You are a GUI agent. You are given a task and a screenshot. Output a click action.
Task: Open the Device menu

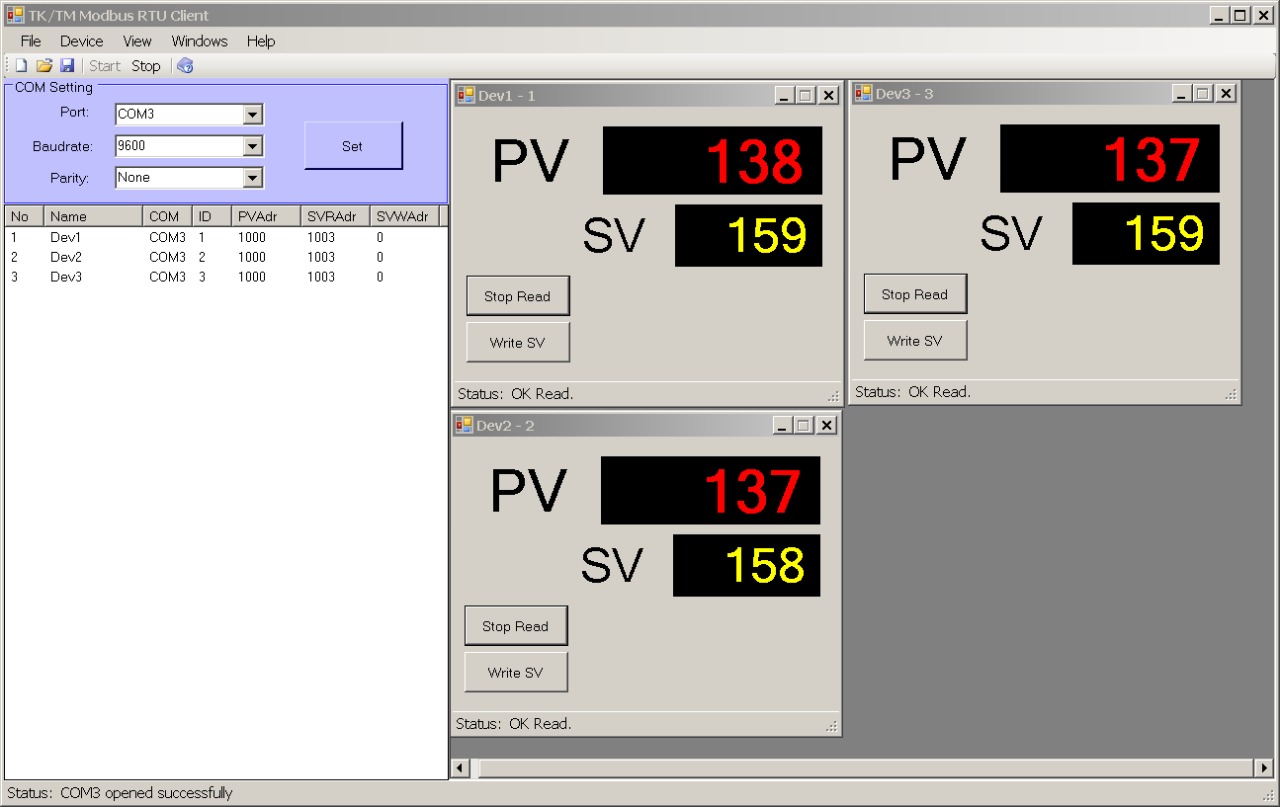point(81,41)
